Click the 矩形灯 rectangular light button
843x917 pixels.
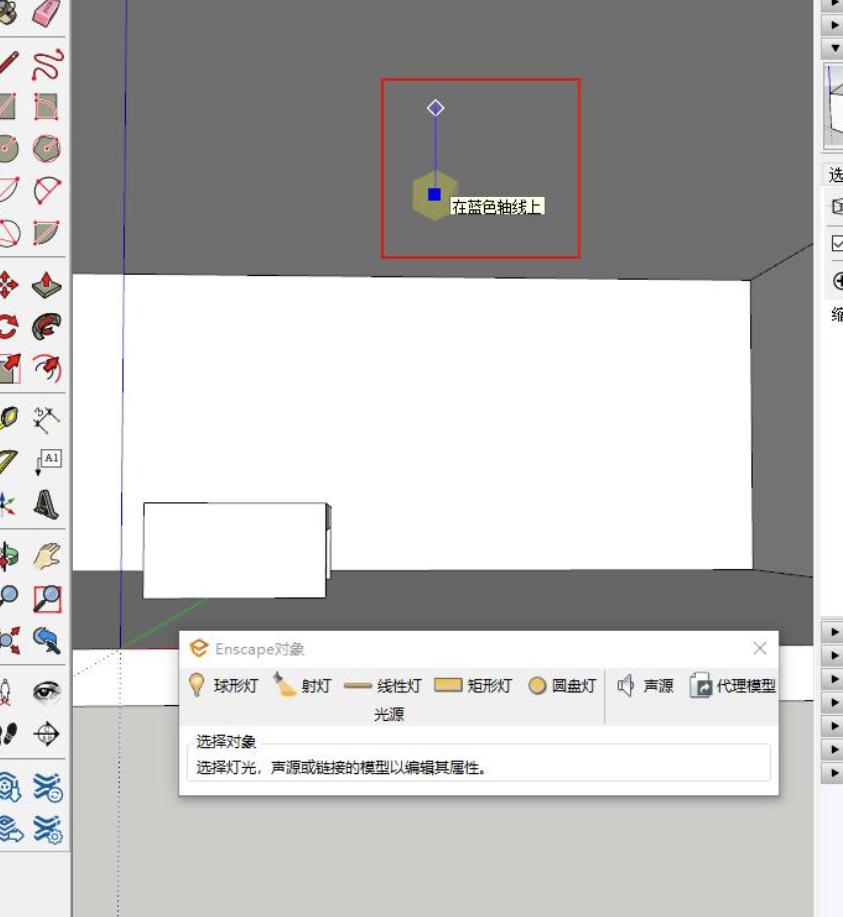pos(474,686)
